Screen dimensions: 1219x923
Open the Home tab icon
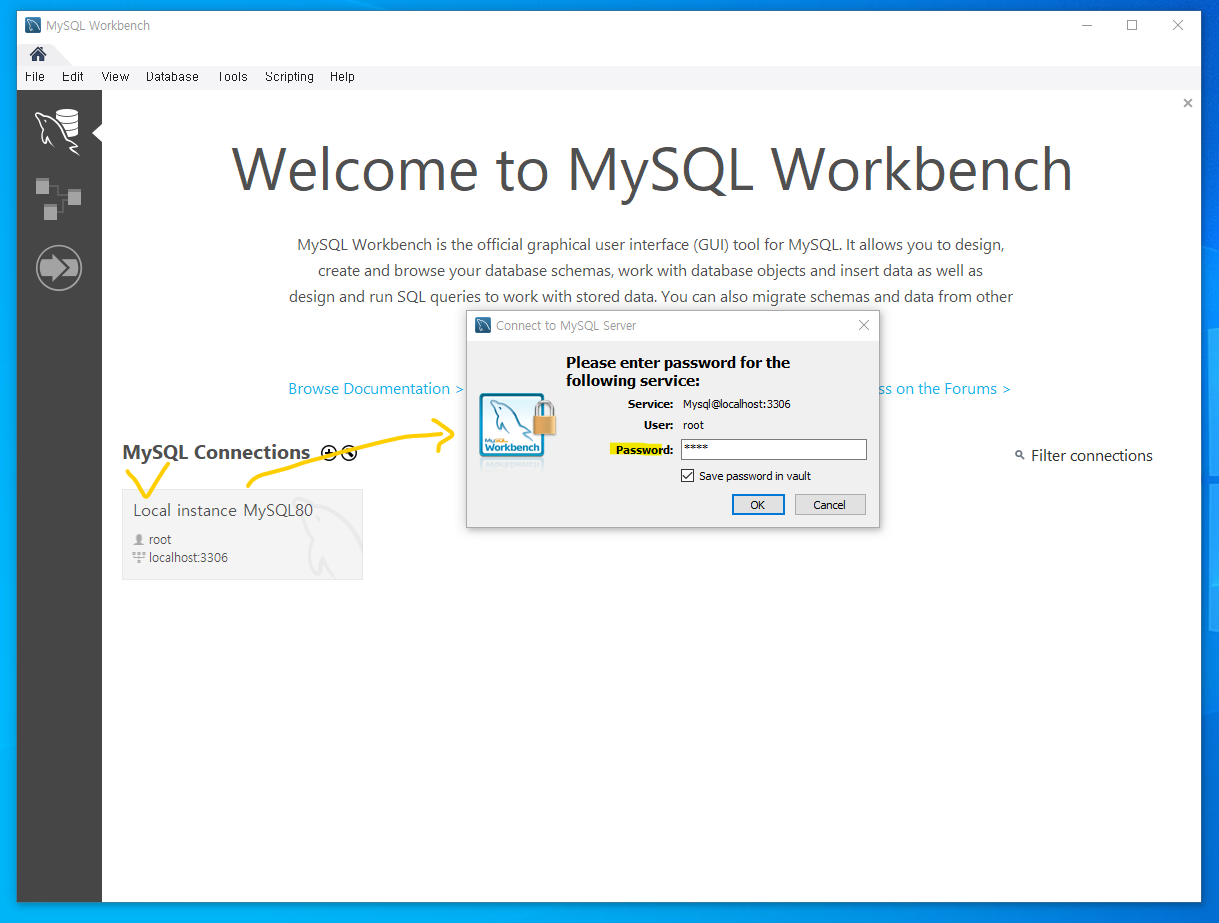point(38,54)
